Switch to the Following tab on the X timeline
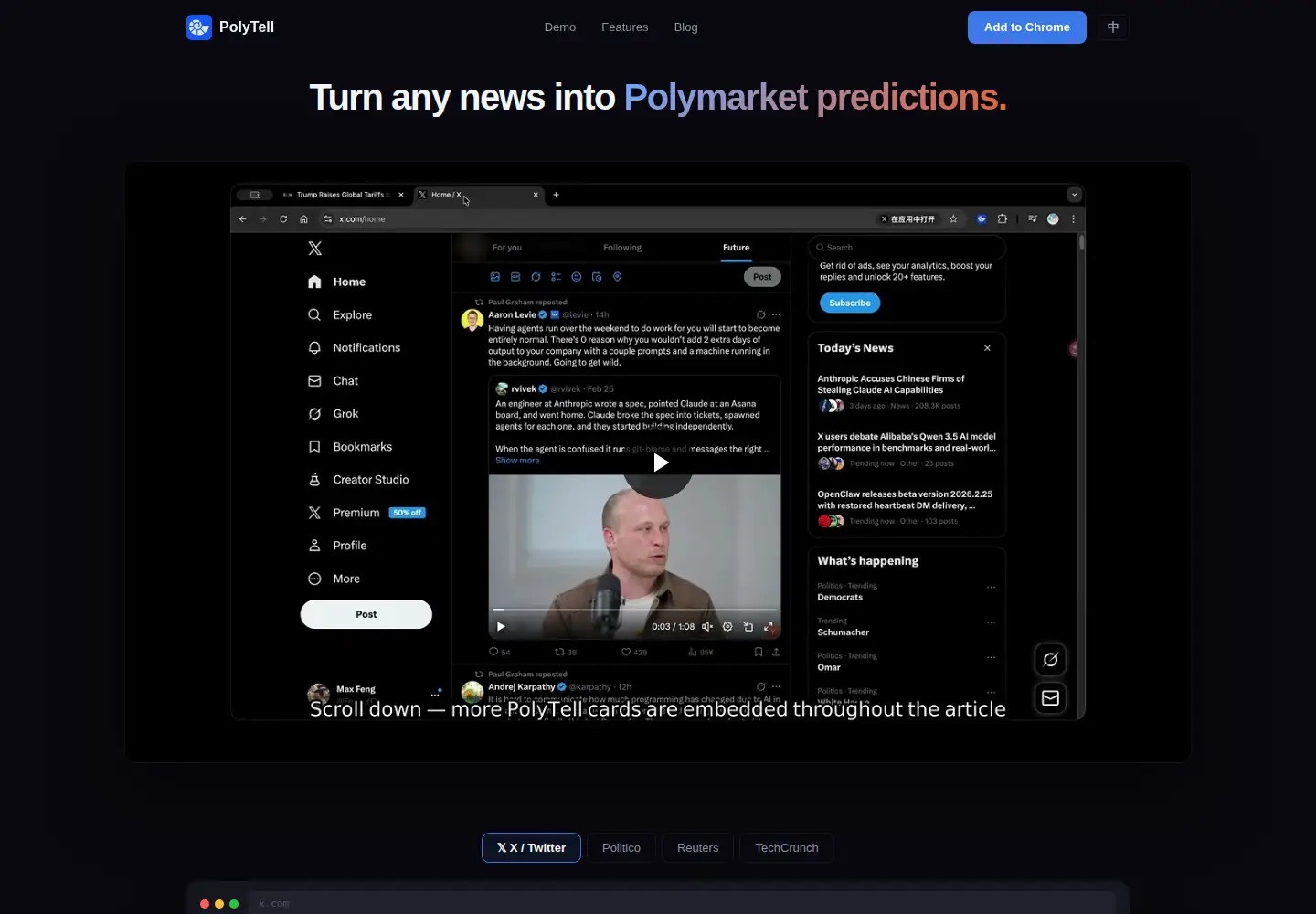The image size is (1316, 914). (622, 248)
